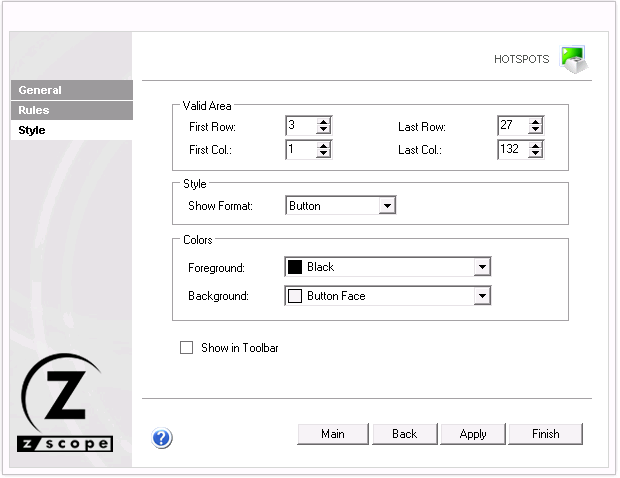Switch to the General tab
Viewport: 620px width, 478px height.
click(x=71, y=90)
